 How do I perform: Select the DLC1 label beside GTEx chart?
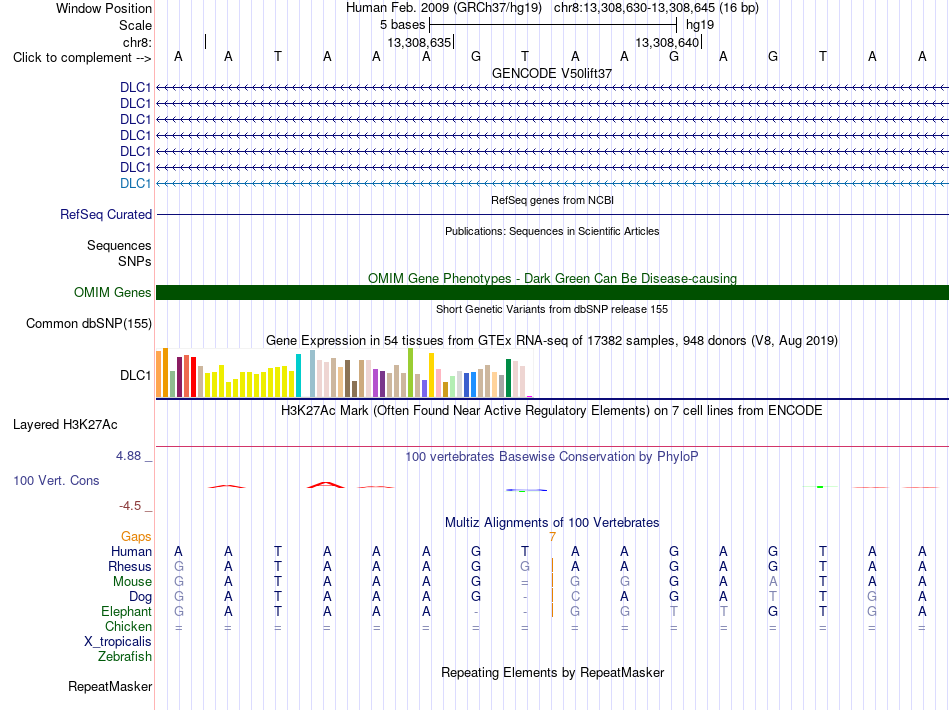click(135, 376)
